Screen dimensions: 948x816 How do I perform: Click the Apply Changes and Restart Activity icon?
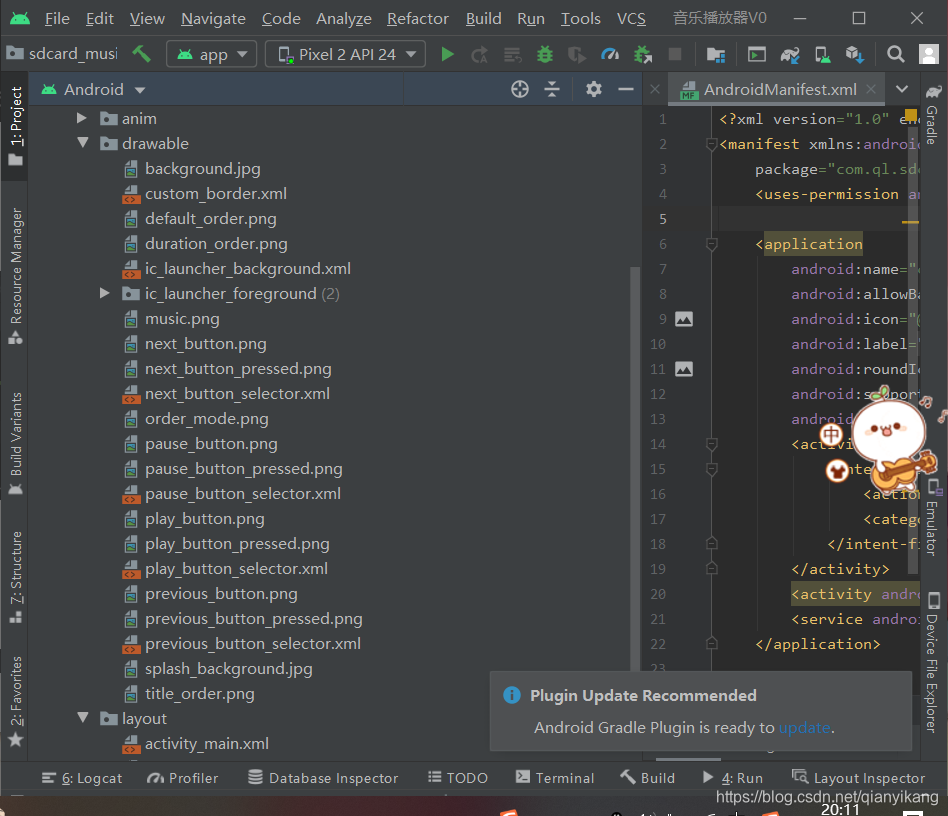click(x=480, y=55)
